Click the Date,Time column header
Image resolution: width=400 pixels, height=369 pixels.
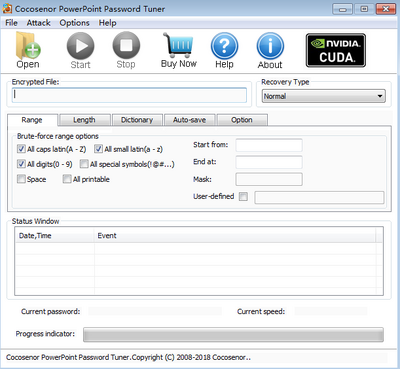coord(55,236)
